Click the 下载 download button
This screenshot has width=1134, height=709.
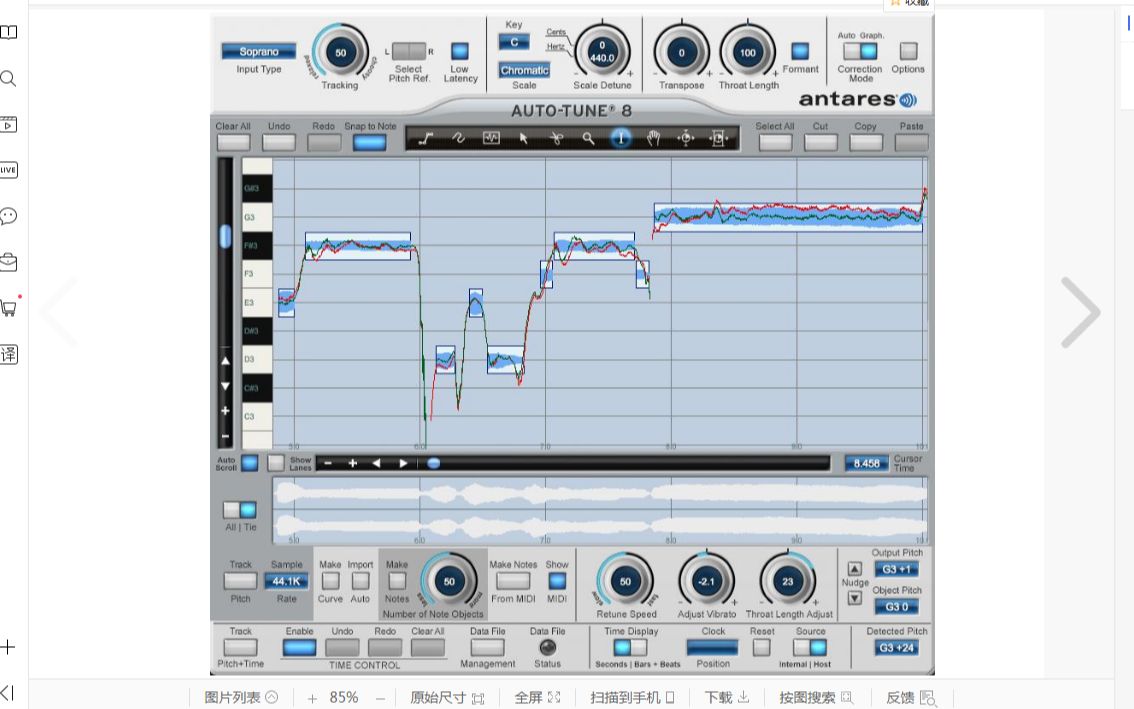(727, 697)
